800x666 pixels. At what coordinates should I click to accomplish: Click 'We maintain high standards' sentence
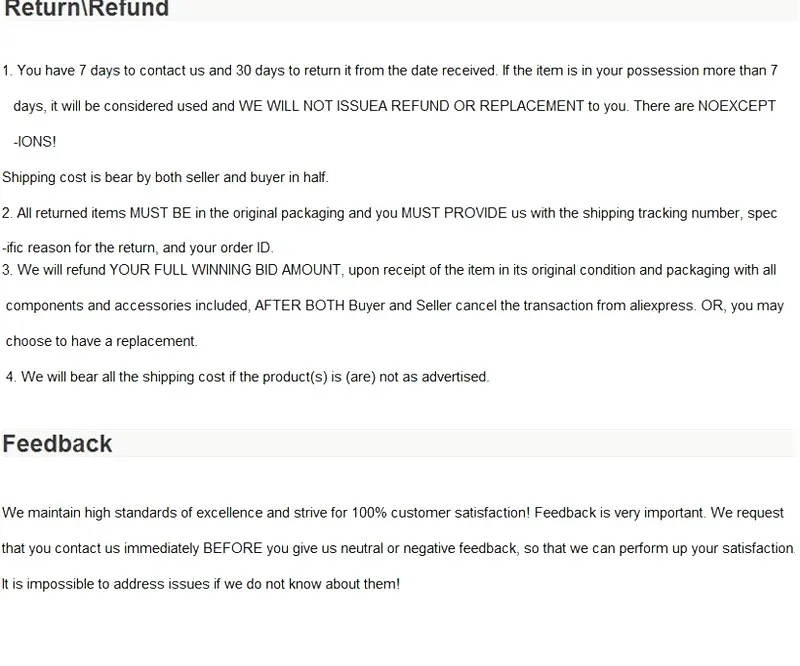[266, 512]
